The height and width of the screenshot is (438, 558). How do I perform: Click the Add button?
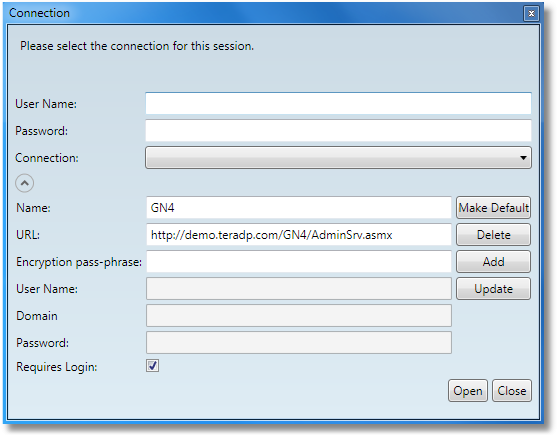[x=493, y=262]
